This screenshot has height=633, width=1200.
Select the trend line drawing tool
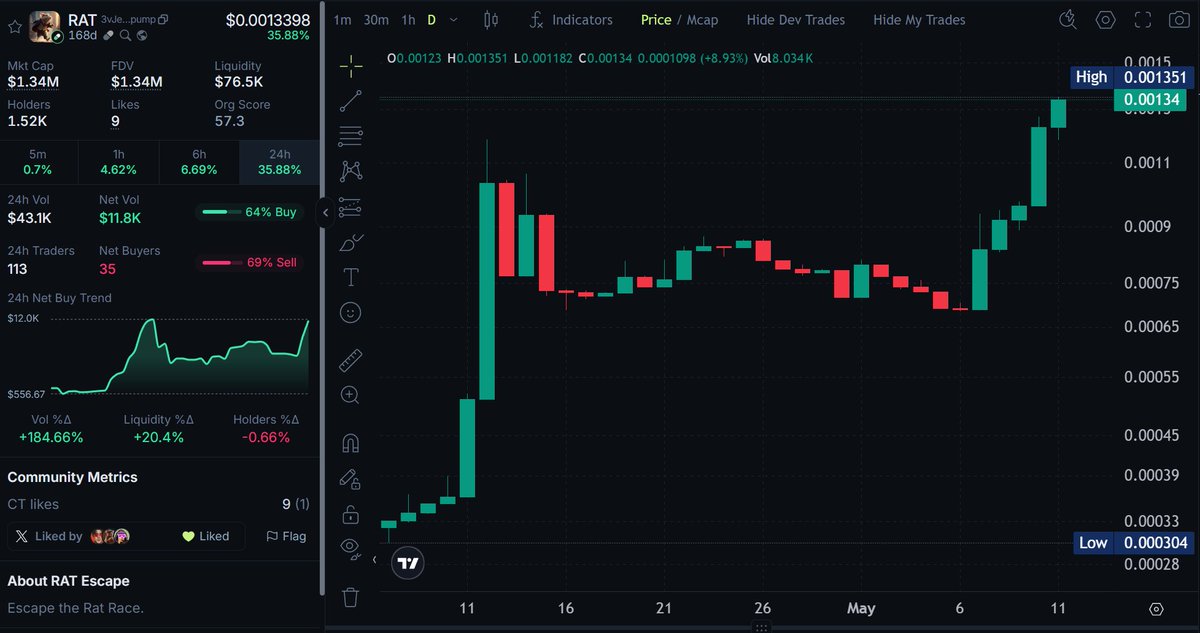[x=350, y=100]
